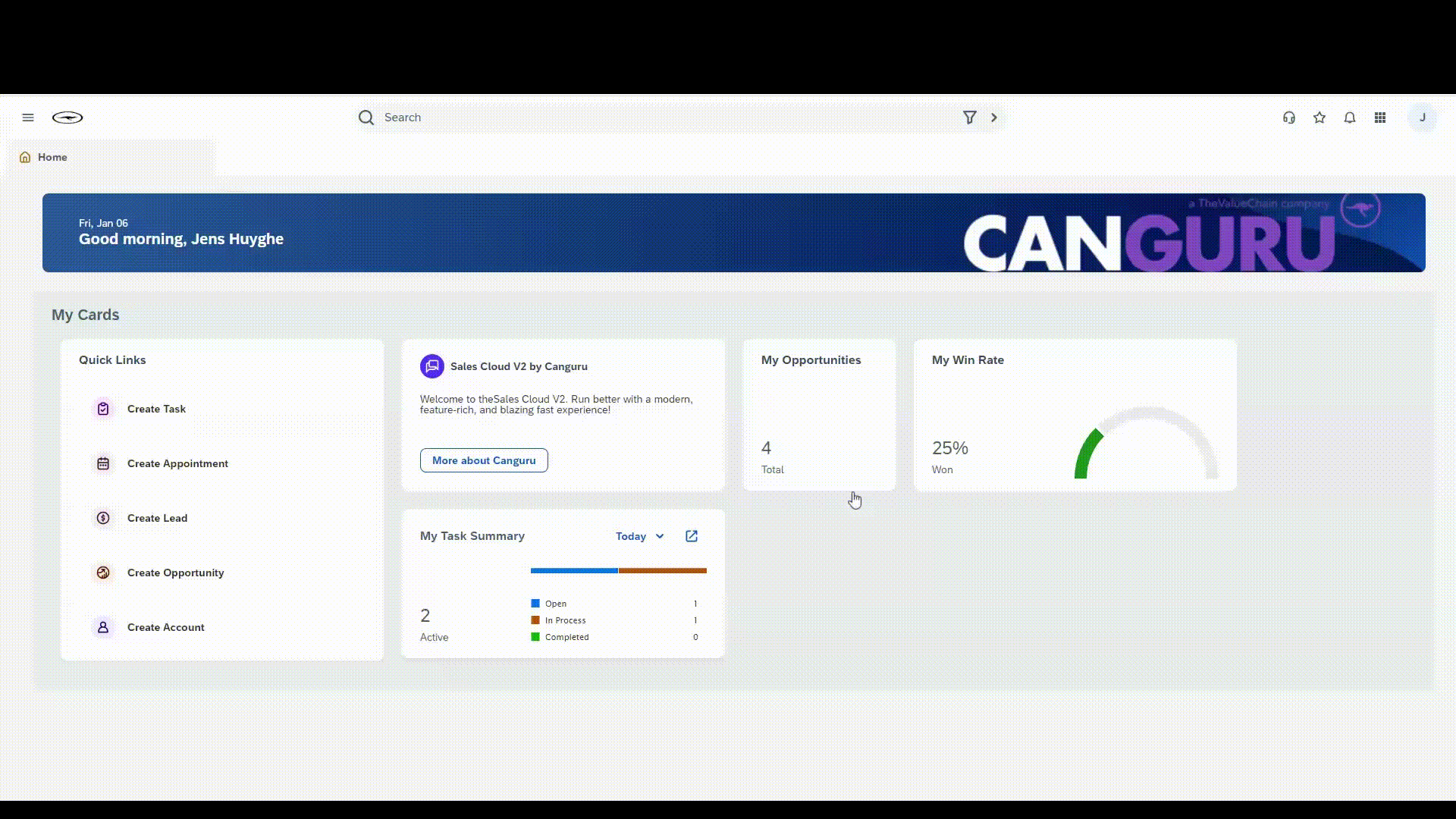The width and height of the screenshot is (1456, 819).
Task: Open Create Account quick link
Action: pos(165,627)
